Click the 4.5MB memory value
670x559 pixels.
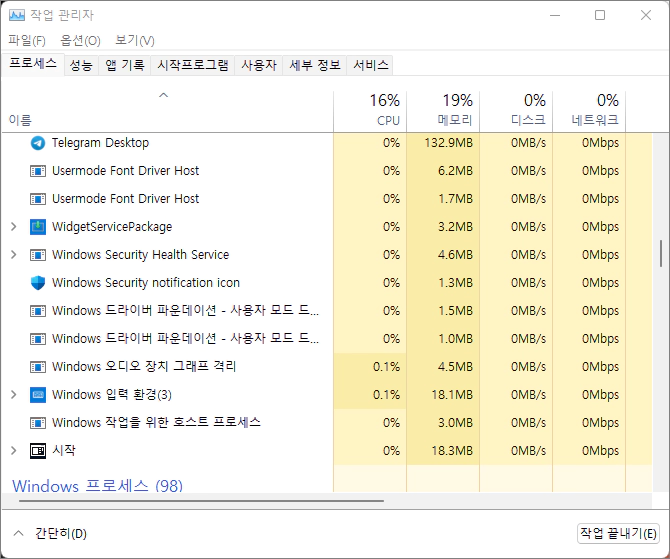[455, 367]
